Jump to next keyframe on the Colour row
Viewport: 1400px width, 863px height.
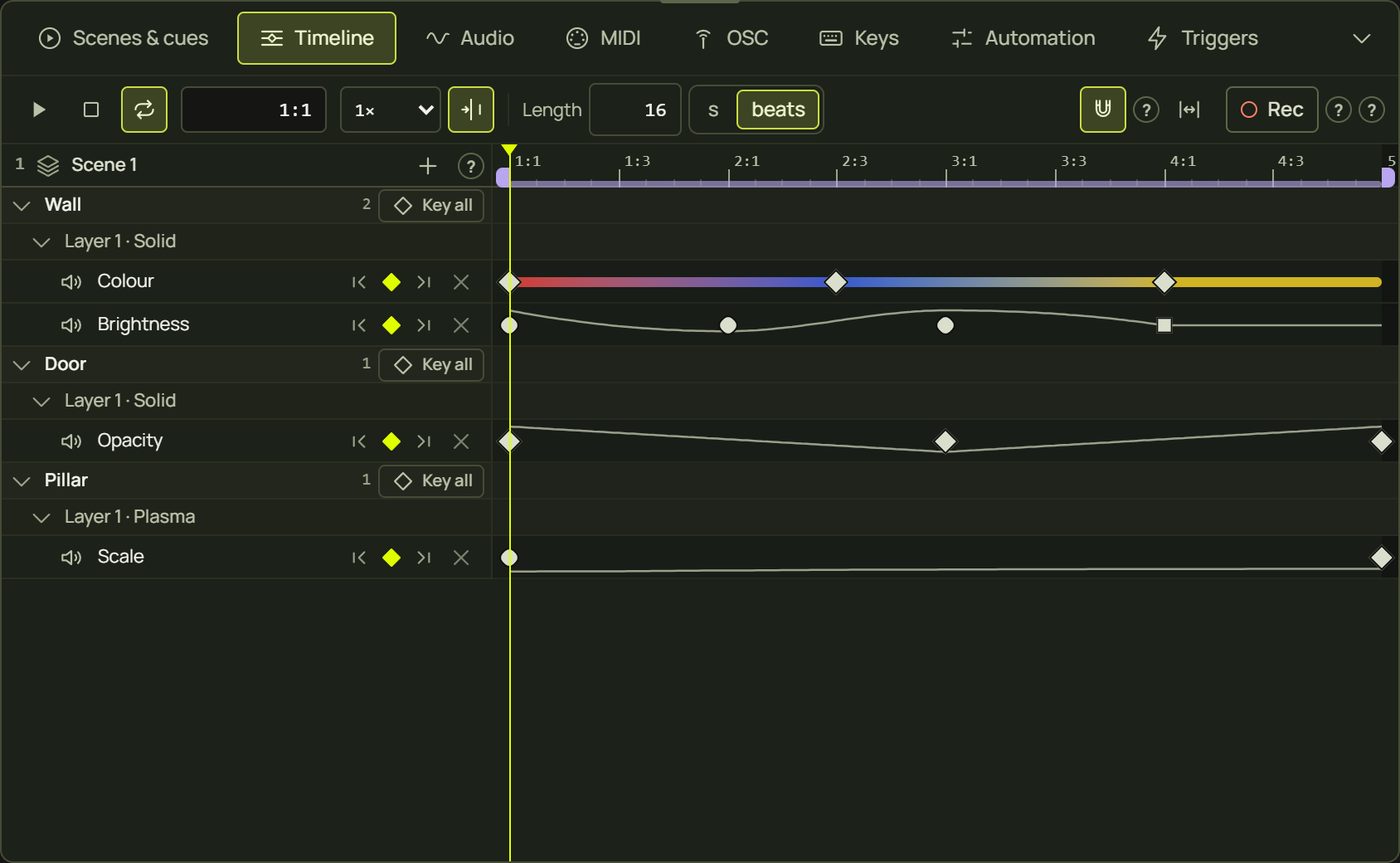coord(424,282)
